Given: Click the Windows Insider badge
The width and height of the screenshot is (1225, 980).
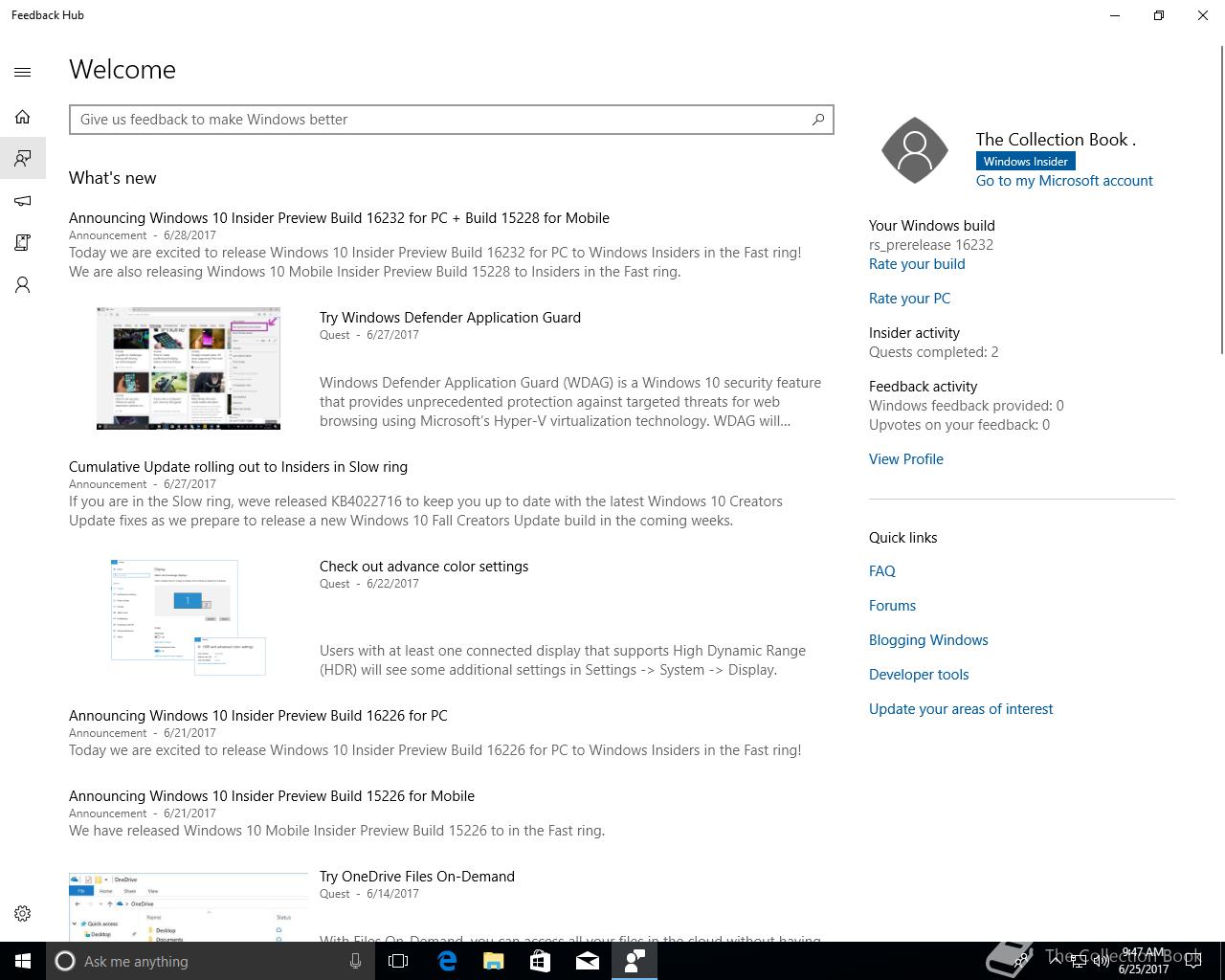Looking at the screenshot, I should coord(1026,162).
